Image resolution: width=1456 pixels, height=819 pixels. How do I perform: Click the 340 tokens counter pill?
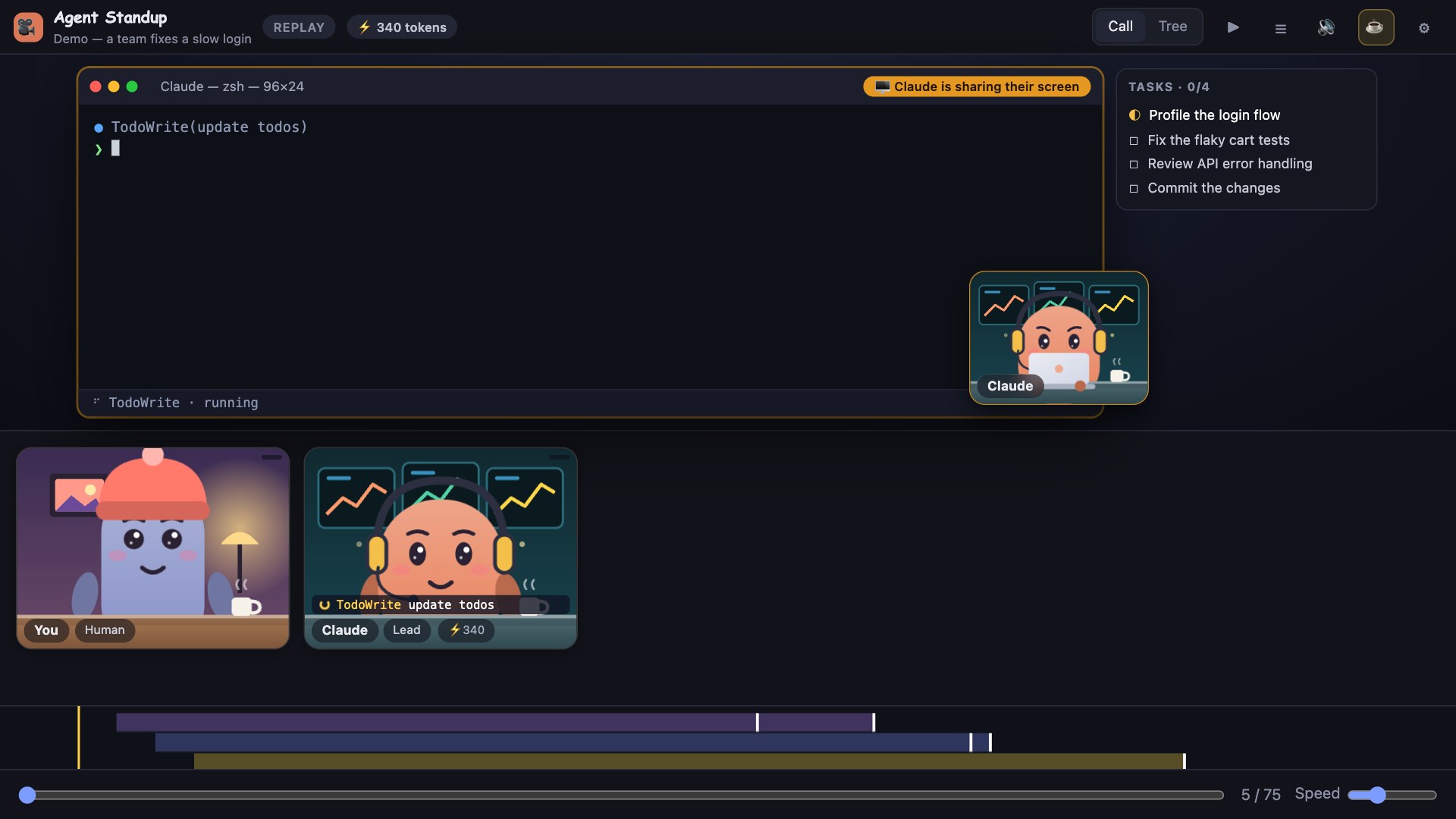coord(402,27)
